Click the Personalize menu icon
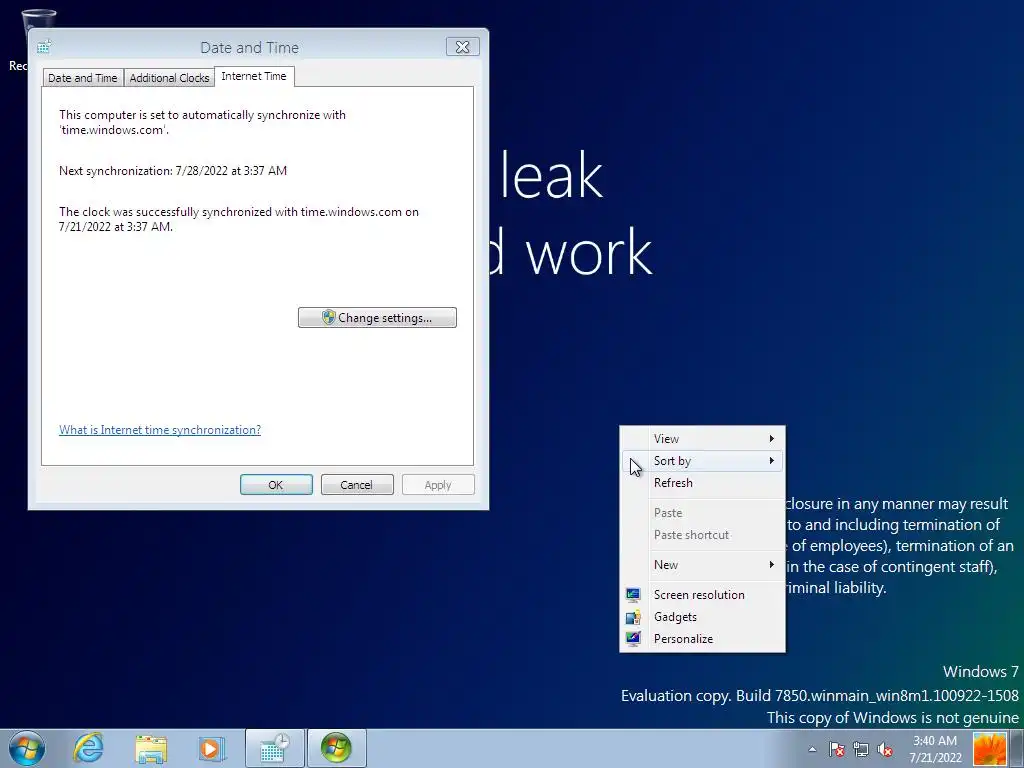 click(x=633, y=639)
